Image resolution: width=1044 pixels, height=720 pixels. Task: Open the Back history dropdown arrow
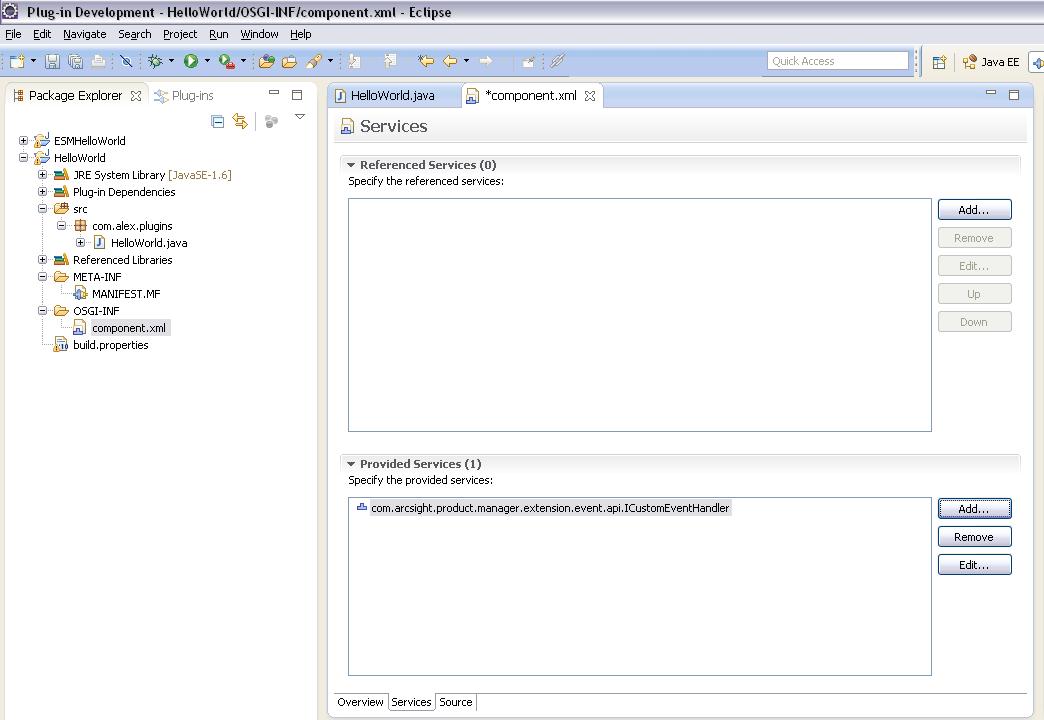pyautogui.click(x=466, y=61)
